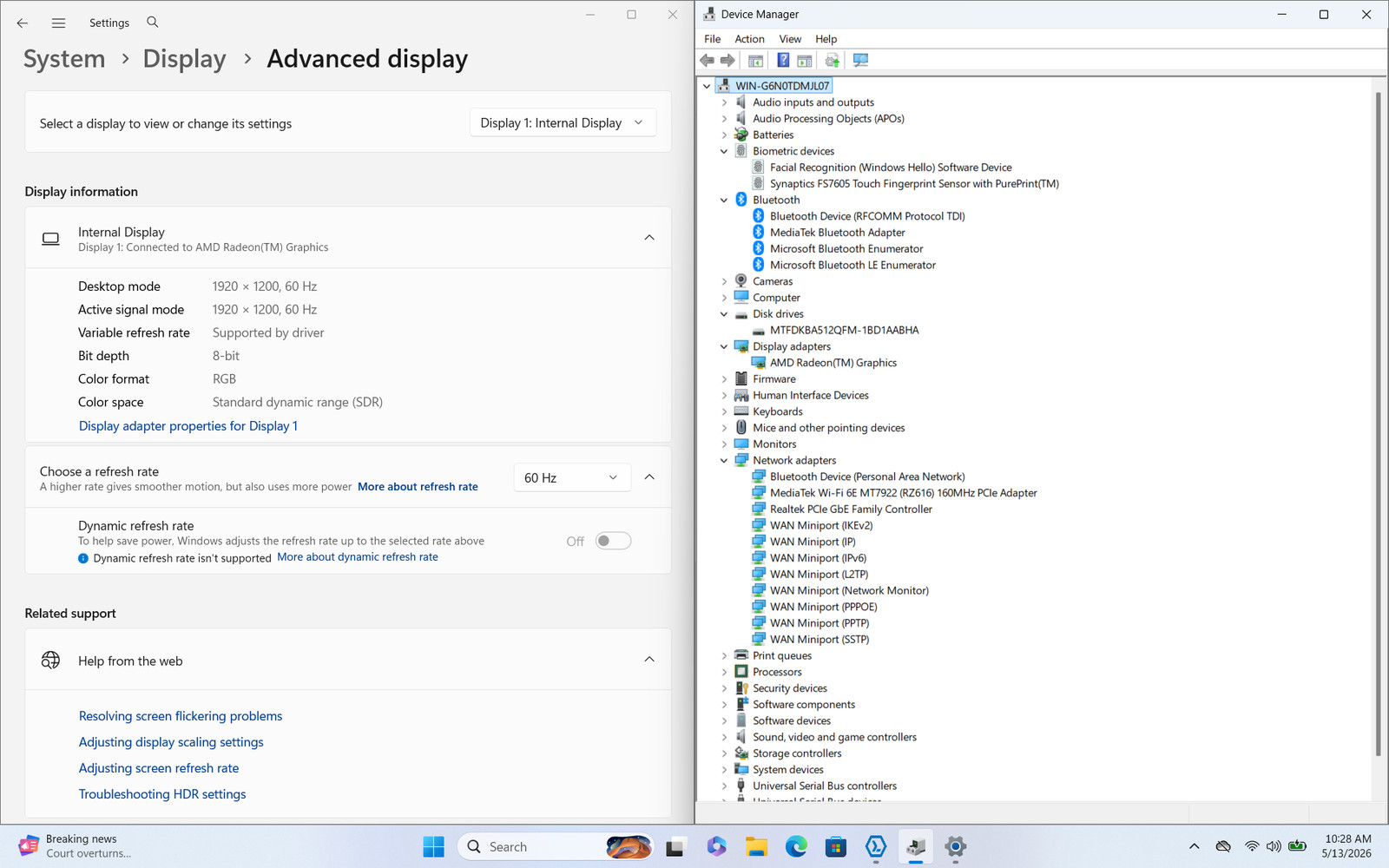Open Troubleshooting HDR settings link
Viewport: 1389px width, 868px height.
(162, 794)
